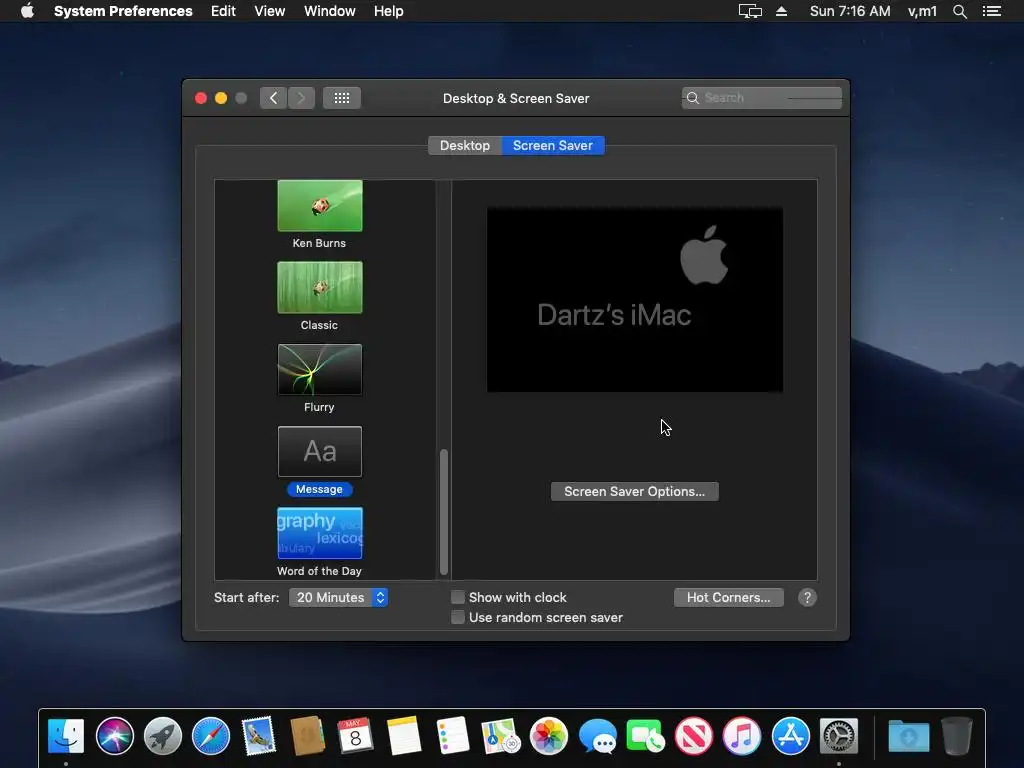Open the Mail stamp icon in Dock
1024x768 pixels.
[x=259, y=736]
